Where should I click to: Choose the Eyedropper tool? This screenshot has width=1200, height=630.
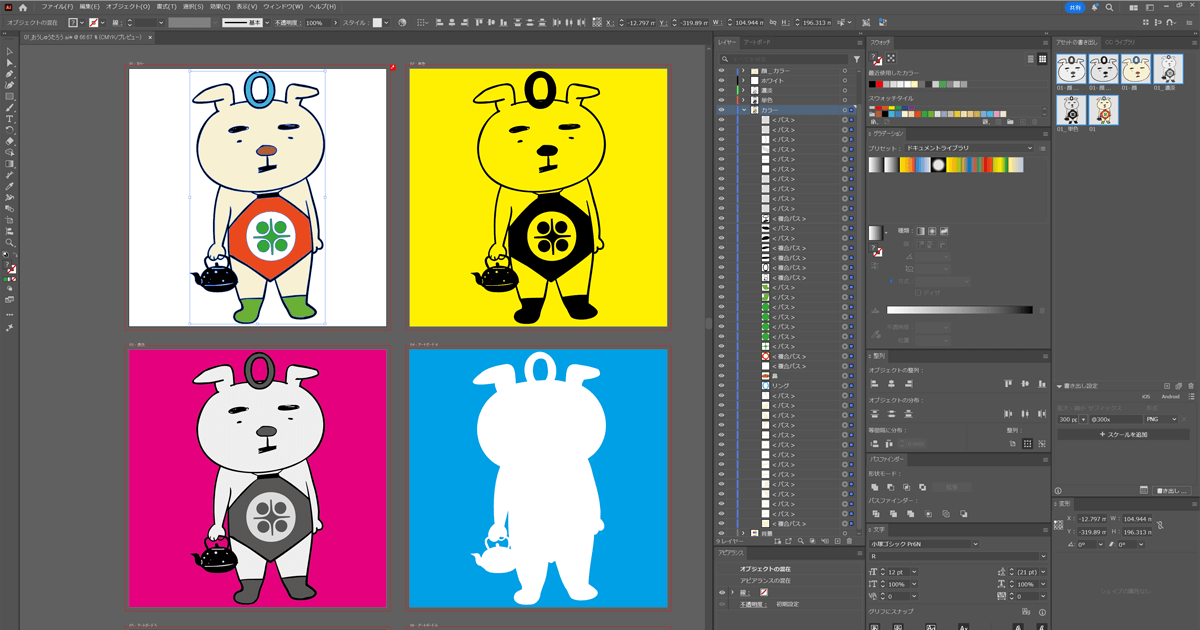point(10,187)
